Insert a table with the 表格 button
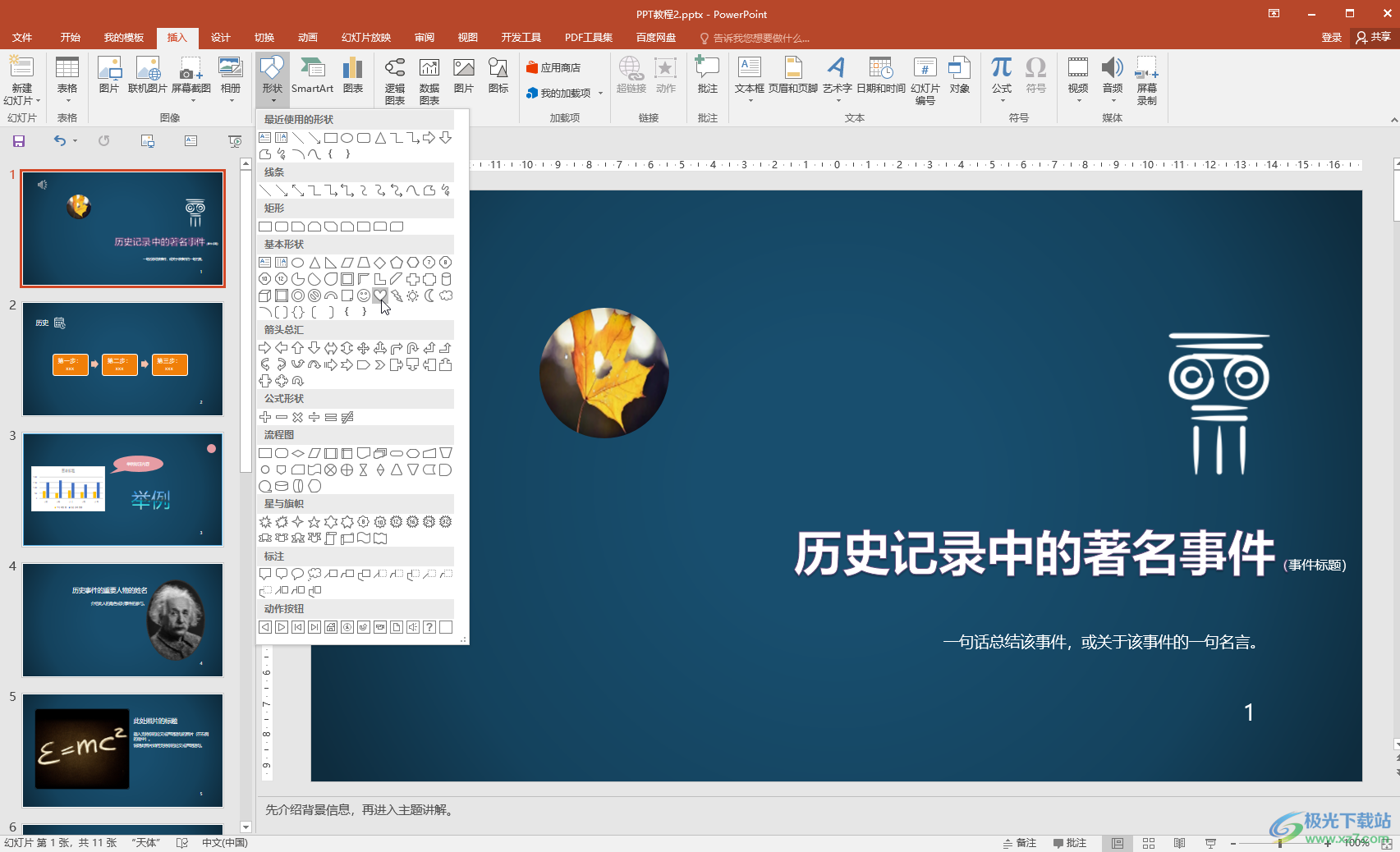1400x852 pixels. tap(67, 80)
